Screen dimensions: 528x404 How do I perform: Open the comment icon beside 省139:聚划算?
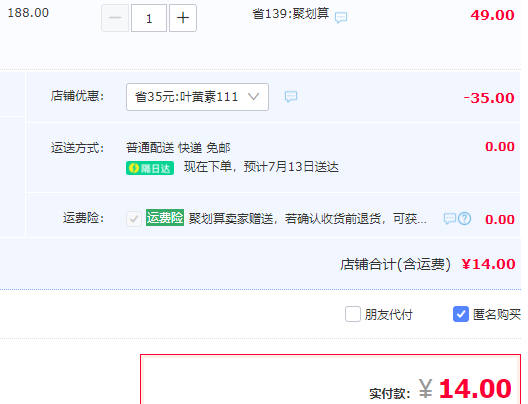(341, 17)
